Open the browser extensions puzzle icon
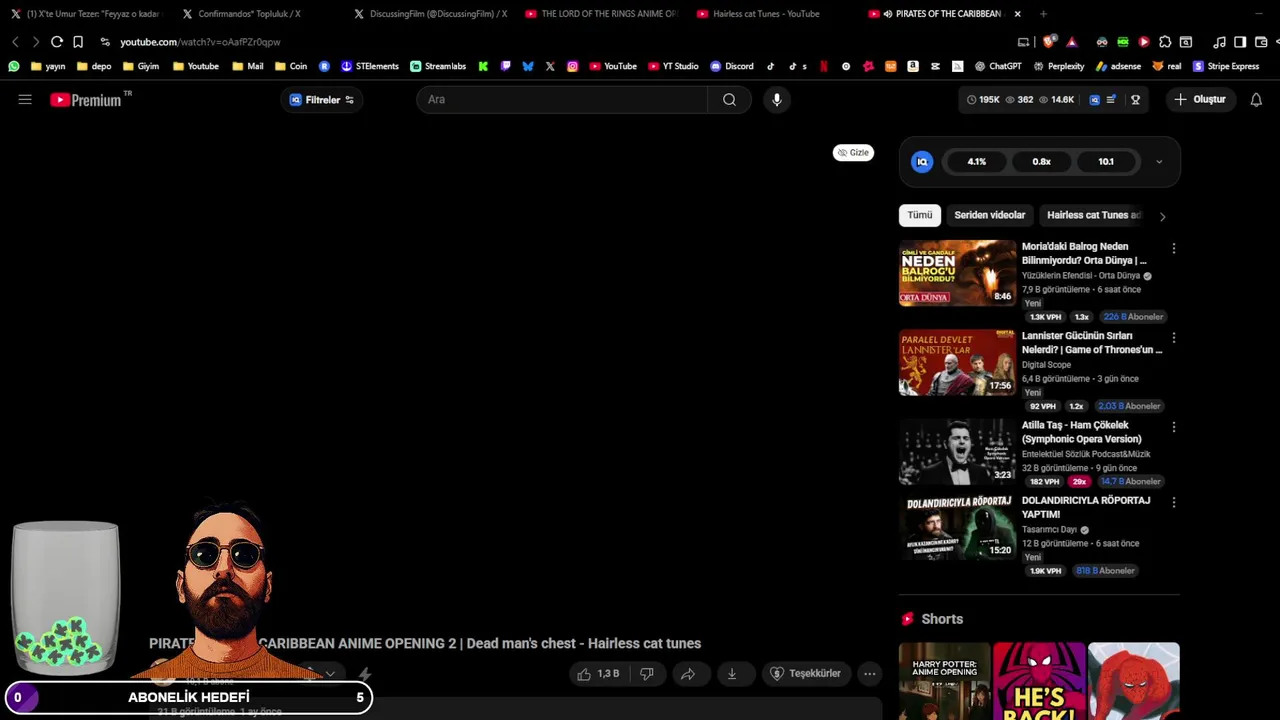The width and height of the screenshot is (1280, 720). [1165, 42]
